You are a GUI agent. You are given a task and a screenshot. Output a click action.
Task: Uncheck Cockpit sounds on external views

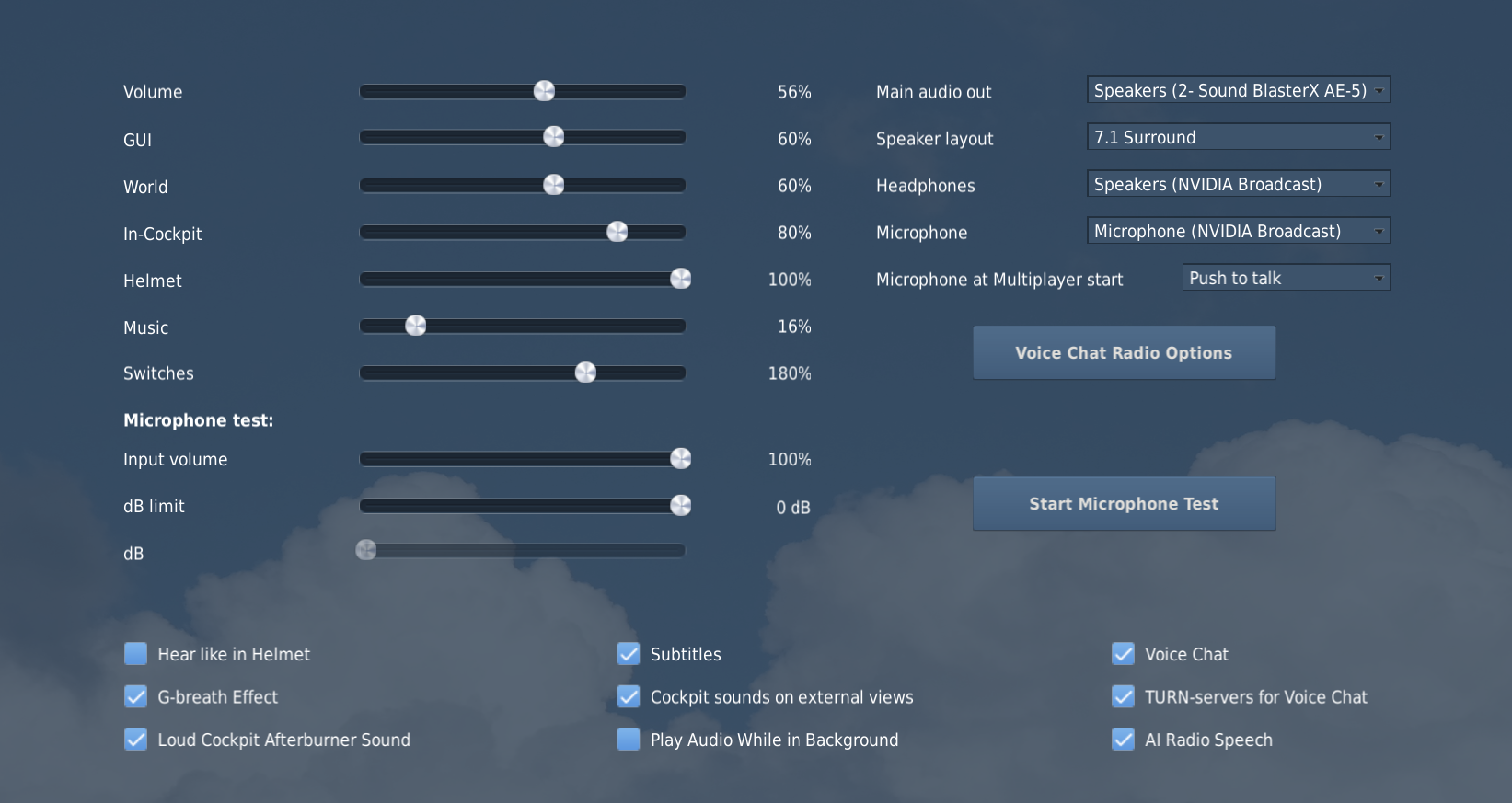click(x=629, y=696)
